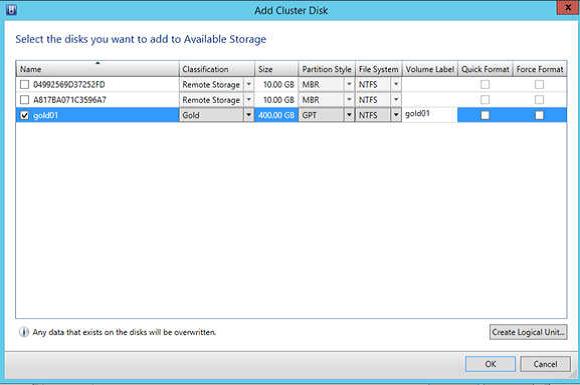Sort by the Classification column header
The height and width of the screenshot is (385, 580).
click(x=217, y=69)
